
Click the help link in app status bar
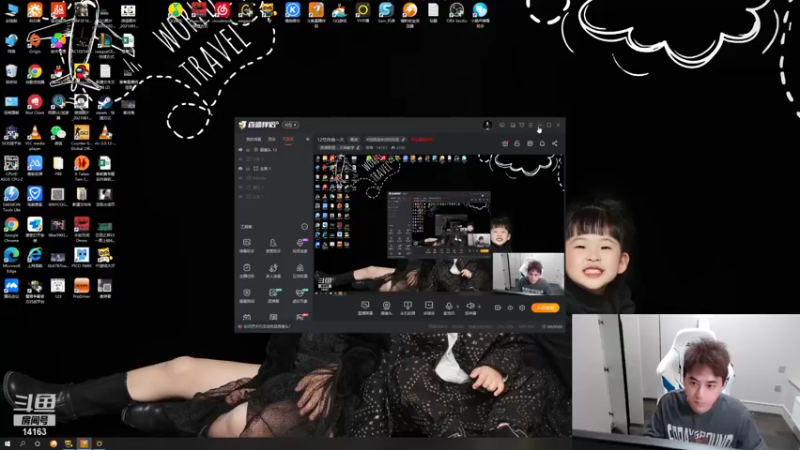point(267,327)
